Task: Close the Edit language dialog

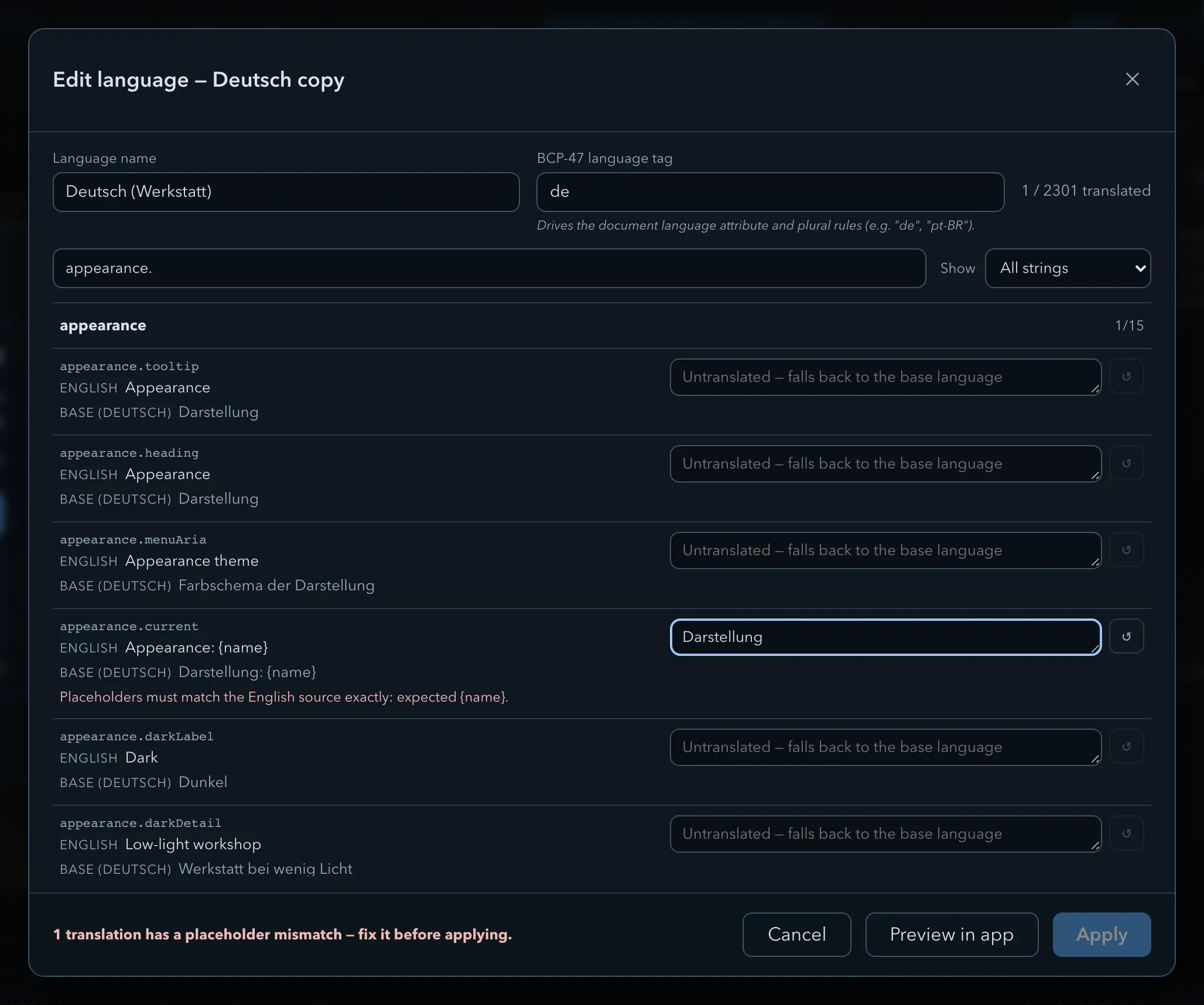Action: (x=1132, y=79)
